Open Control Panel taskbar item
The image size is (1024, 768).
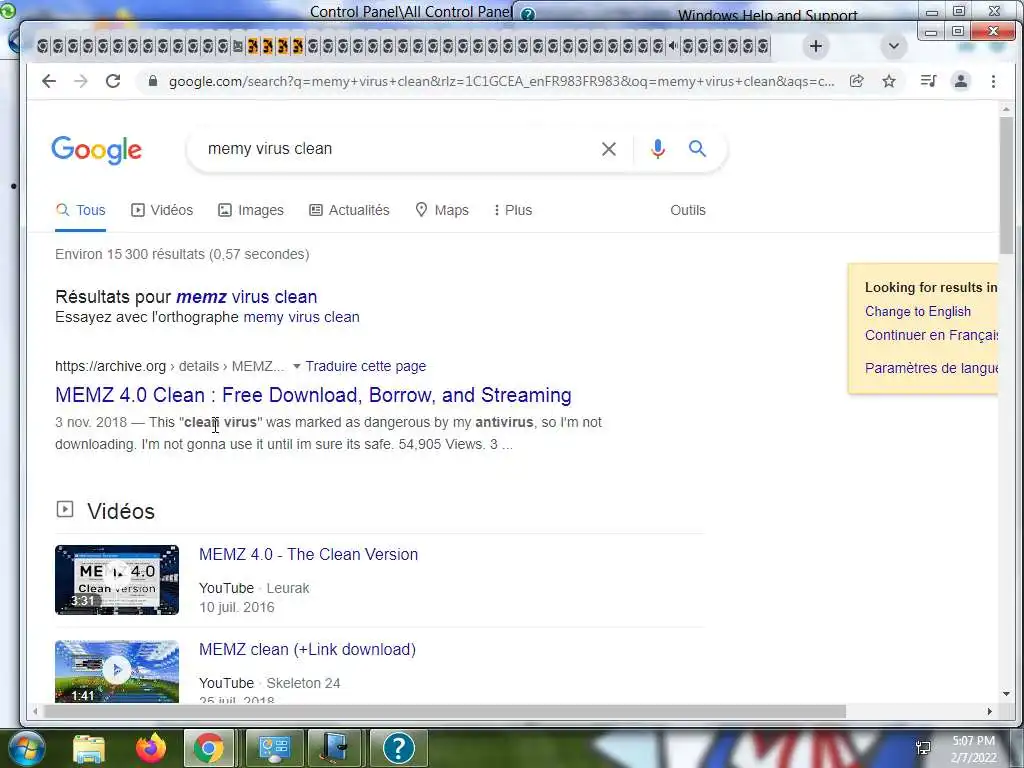click(x=274, y=748)
